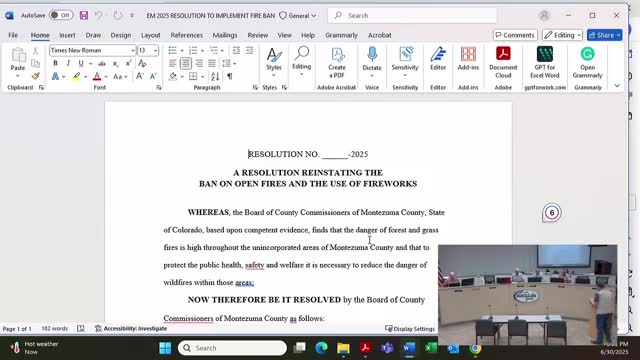Toggle Italic formatting
The height and width of the screenshot is (360, 640).
[x=68, y=63]
